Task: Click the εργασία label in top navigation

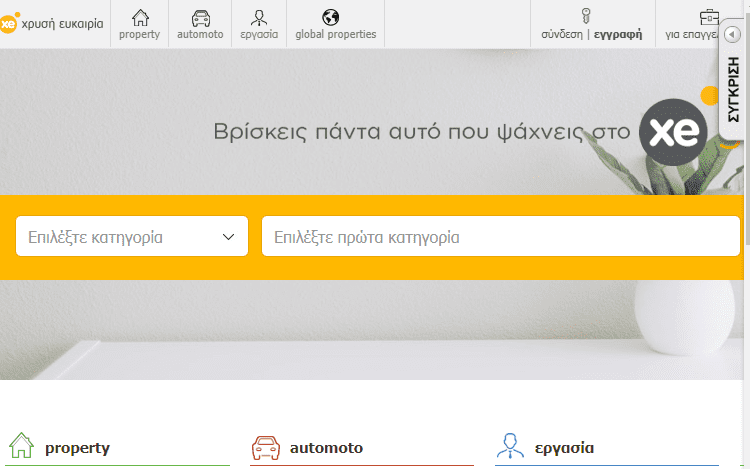Action: 259,34
